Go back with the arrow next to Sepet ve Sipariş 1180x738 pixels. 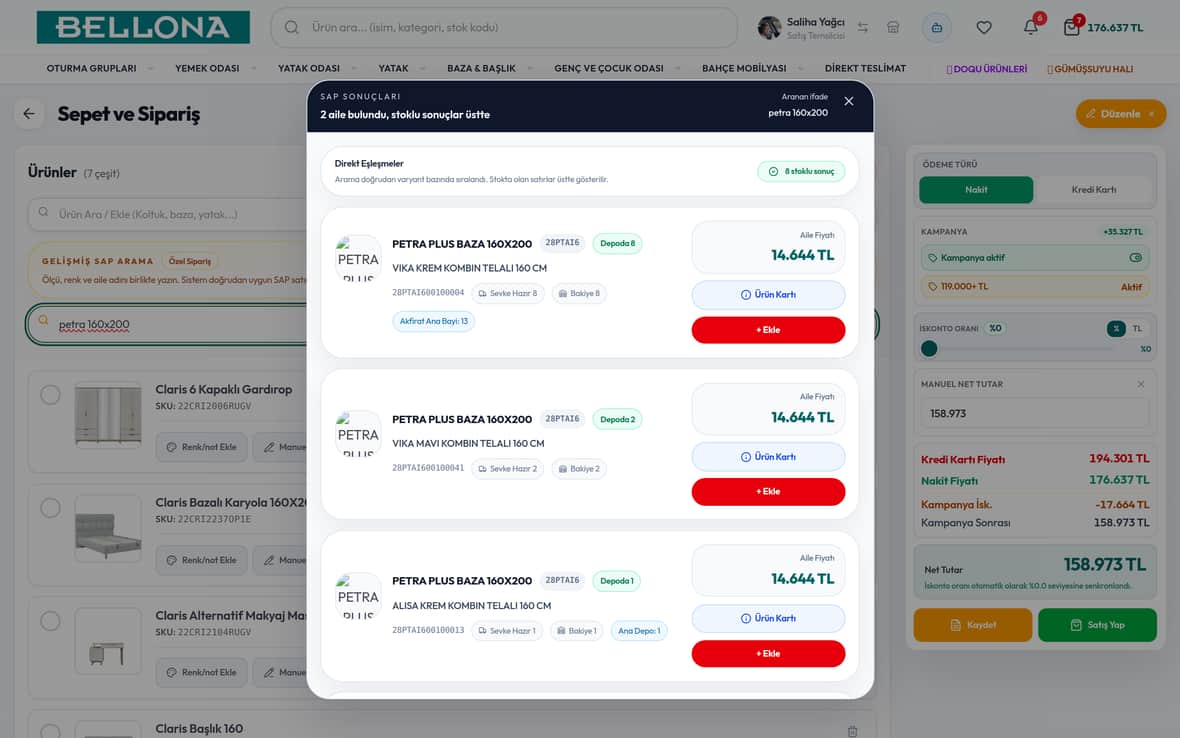(x=29, y=114)
